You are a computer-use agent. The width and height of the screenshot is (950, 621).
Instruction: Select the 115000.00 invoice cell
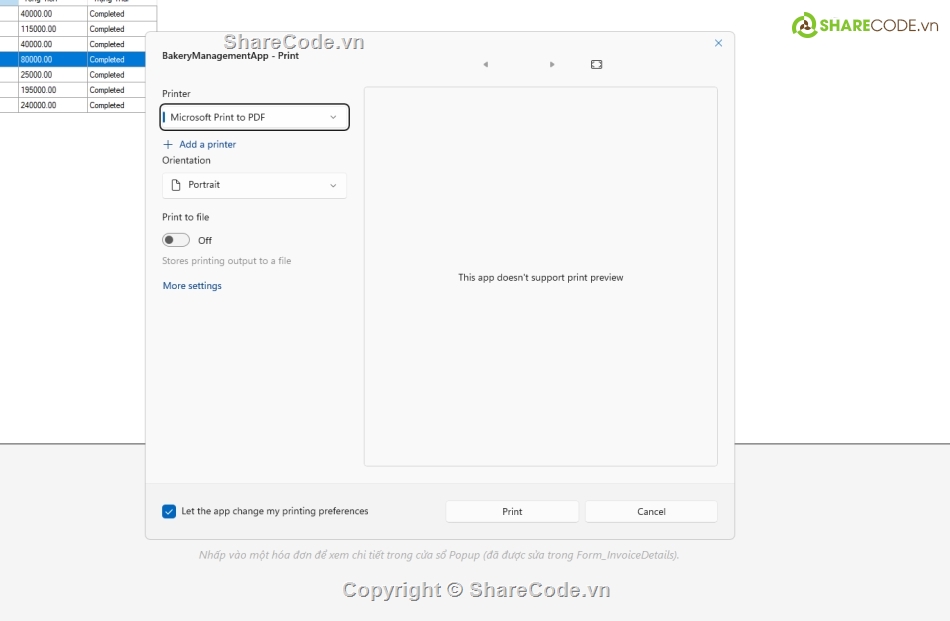(x=52, y=29)
